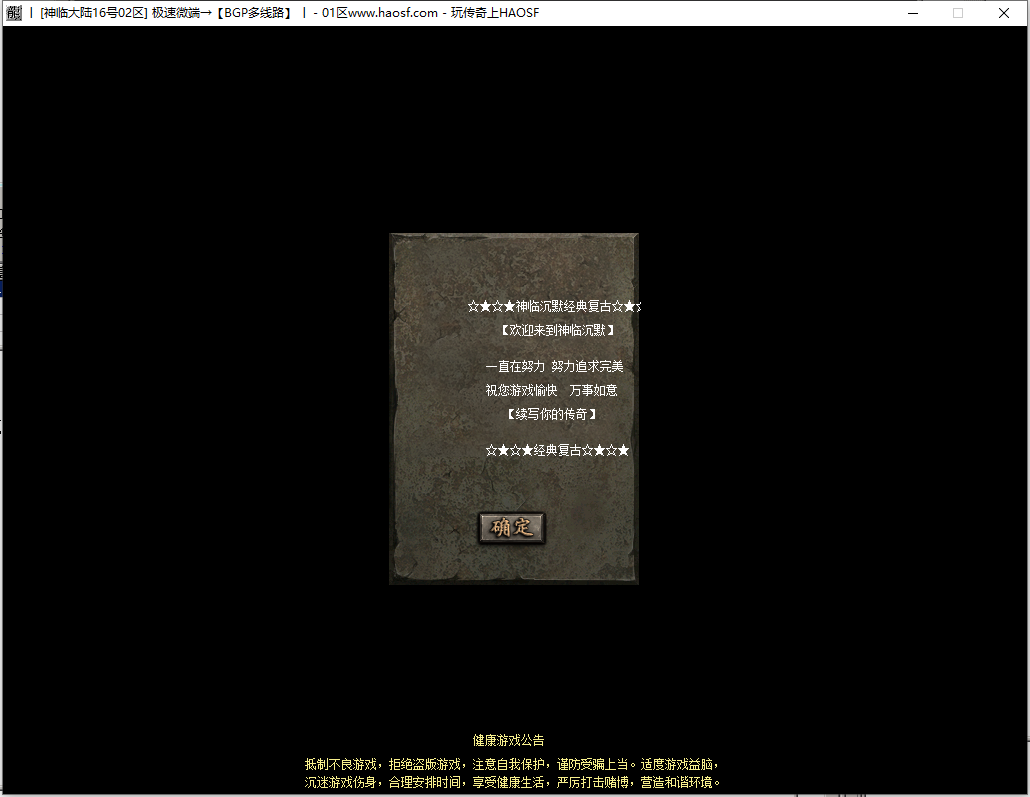Click the 确定 confirm button

click(x=512, y=528)
